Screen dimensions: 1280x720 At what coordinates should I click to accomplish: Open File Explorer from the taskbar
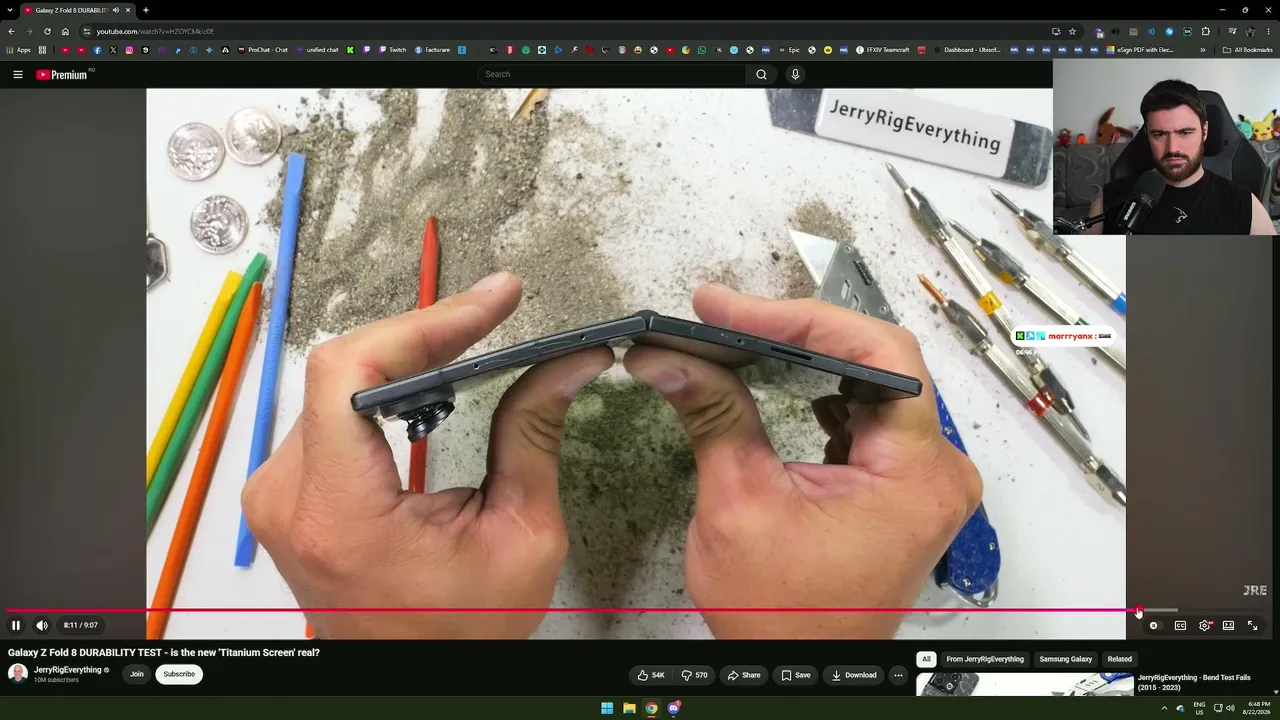pyautogui.click(x=629, y=708)
